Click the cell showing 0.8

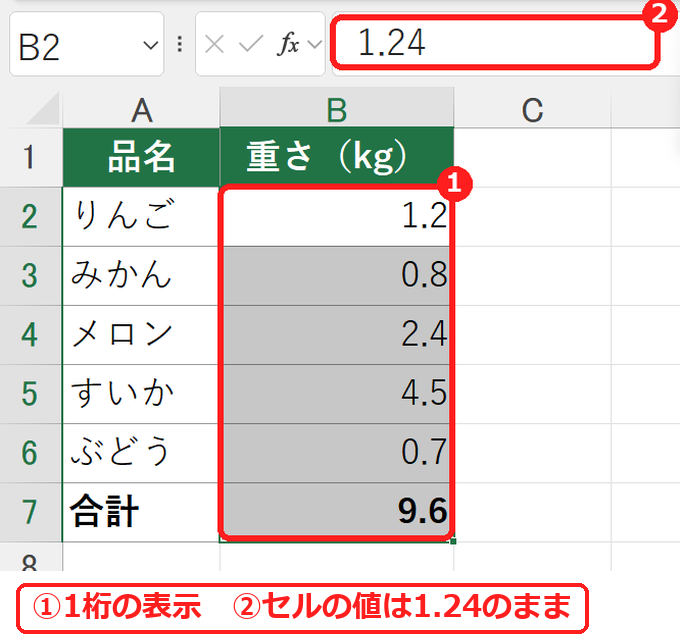337,276
